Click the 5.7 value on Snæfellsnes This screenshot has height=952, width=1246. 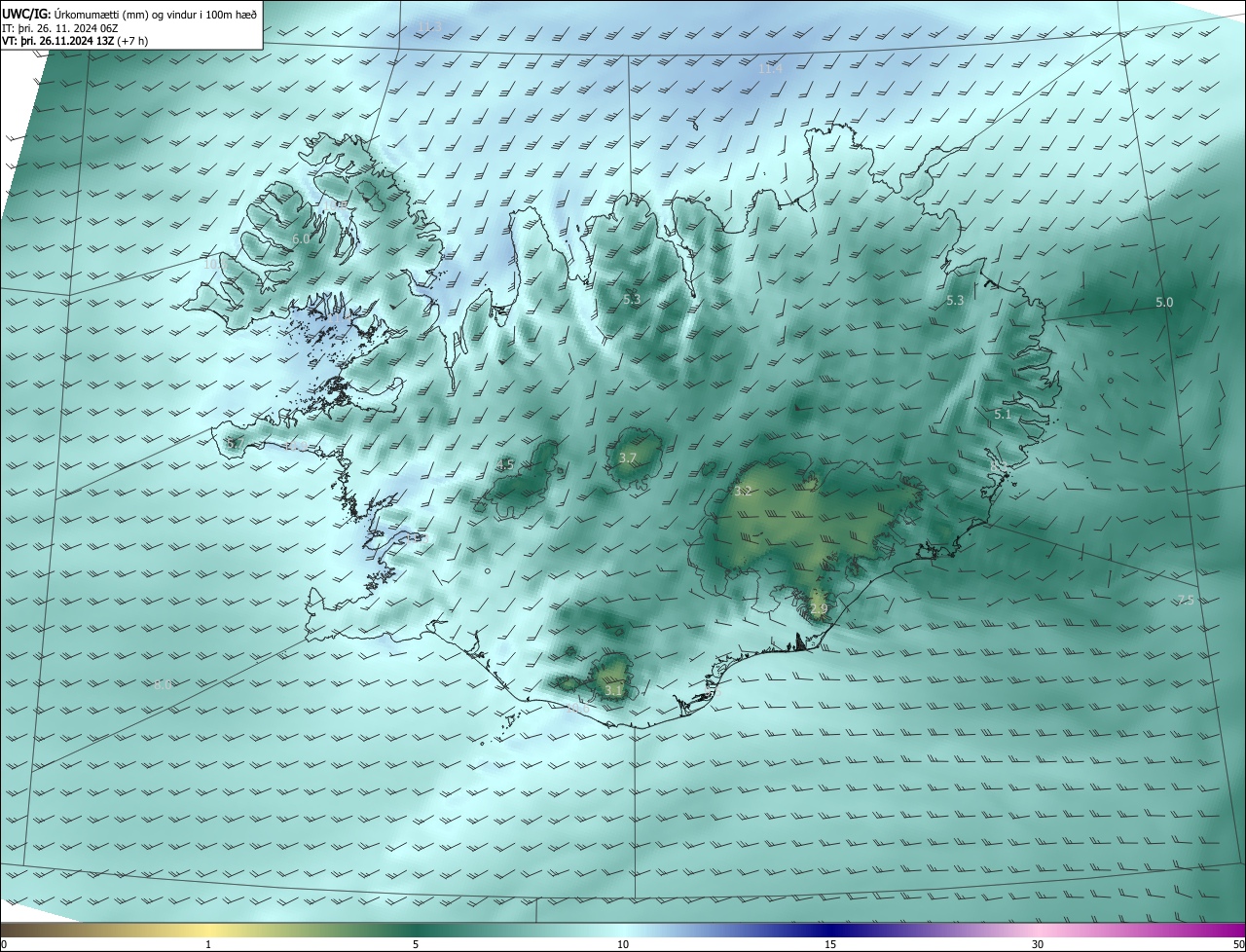pyautogui.click(x=234, y=443)
